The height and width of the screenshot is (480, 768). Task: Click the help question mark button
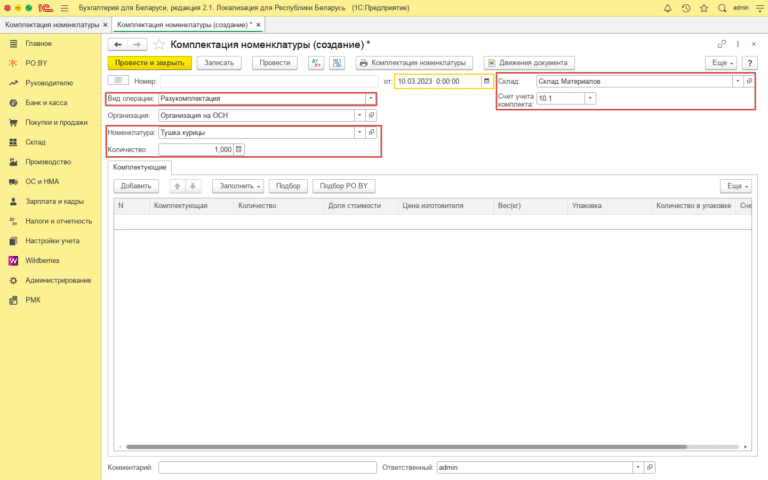[x=750, y=62]
